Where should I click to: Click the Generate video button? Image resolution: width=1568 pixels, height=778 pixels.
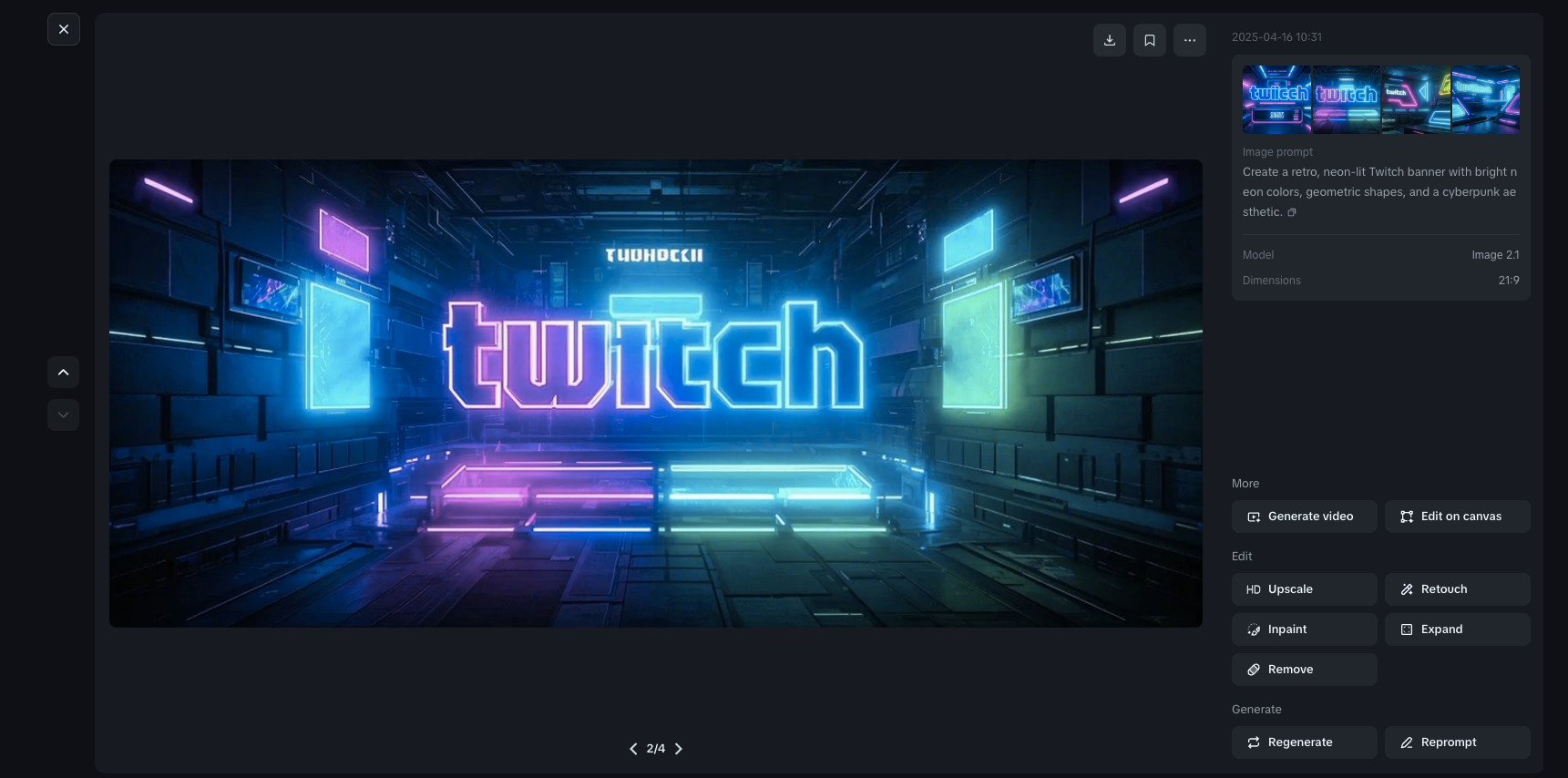coord(1305,517)
